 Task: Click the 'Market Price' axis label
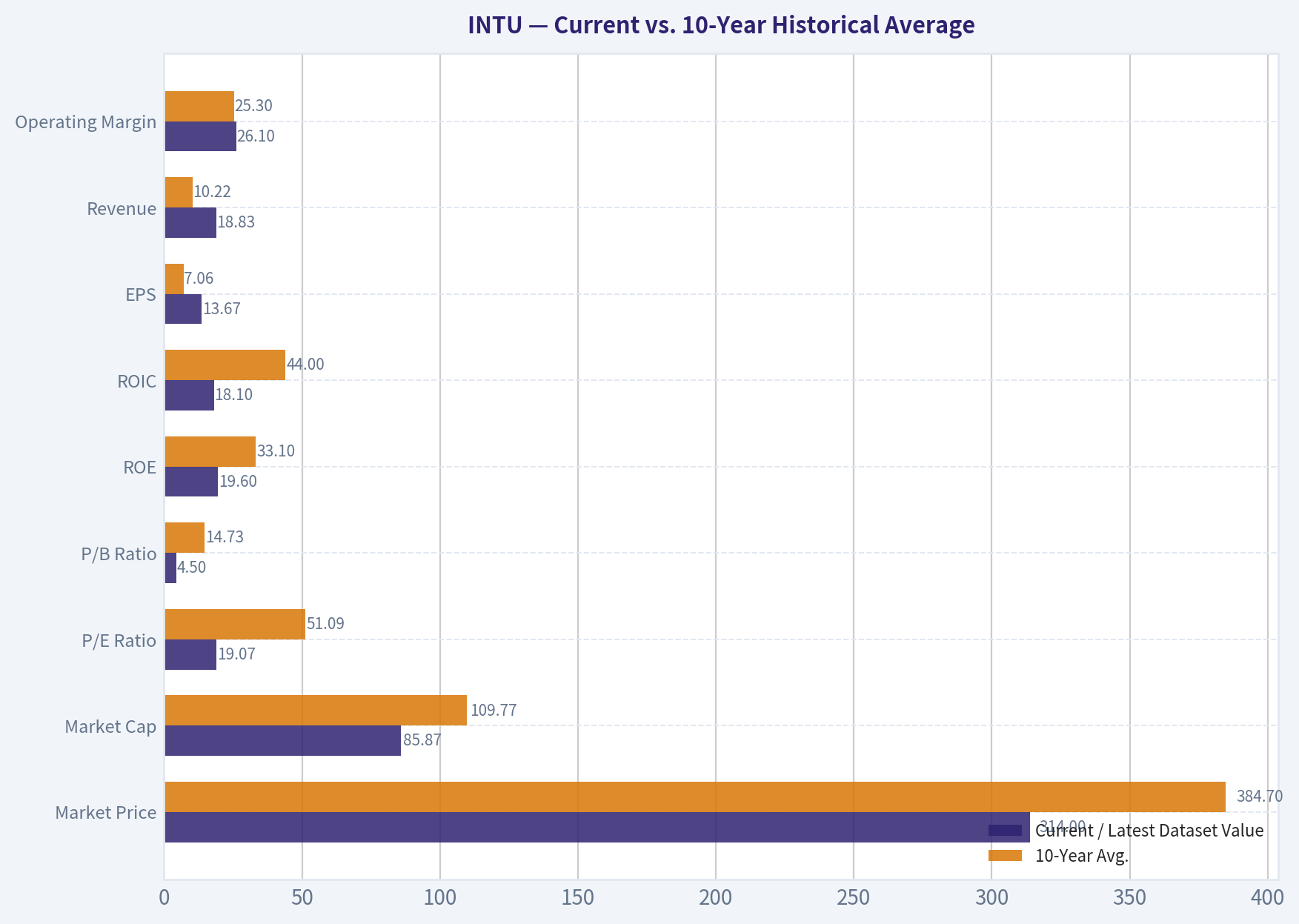[106, 813]
